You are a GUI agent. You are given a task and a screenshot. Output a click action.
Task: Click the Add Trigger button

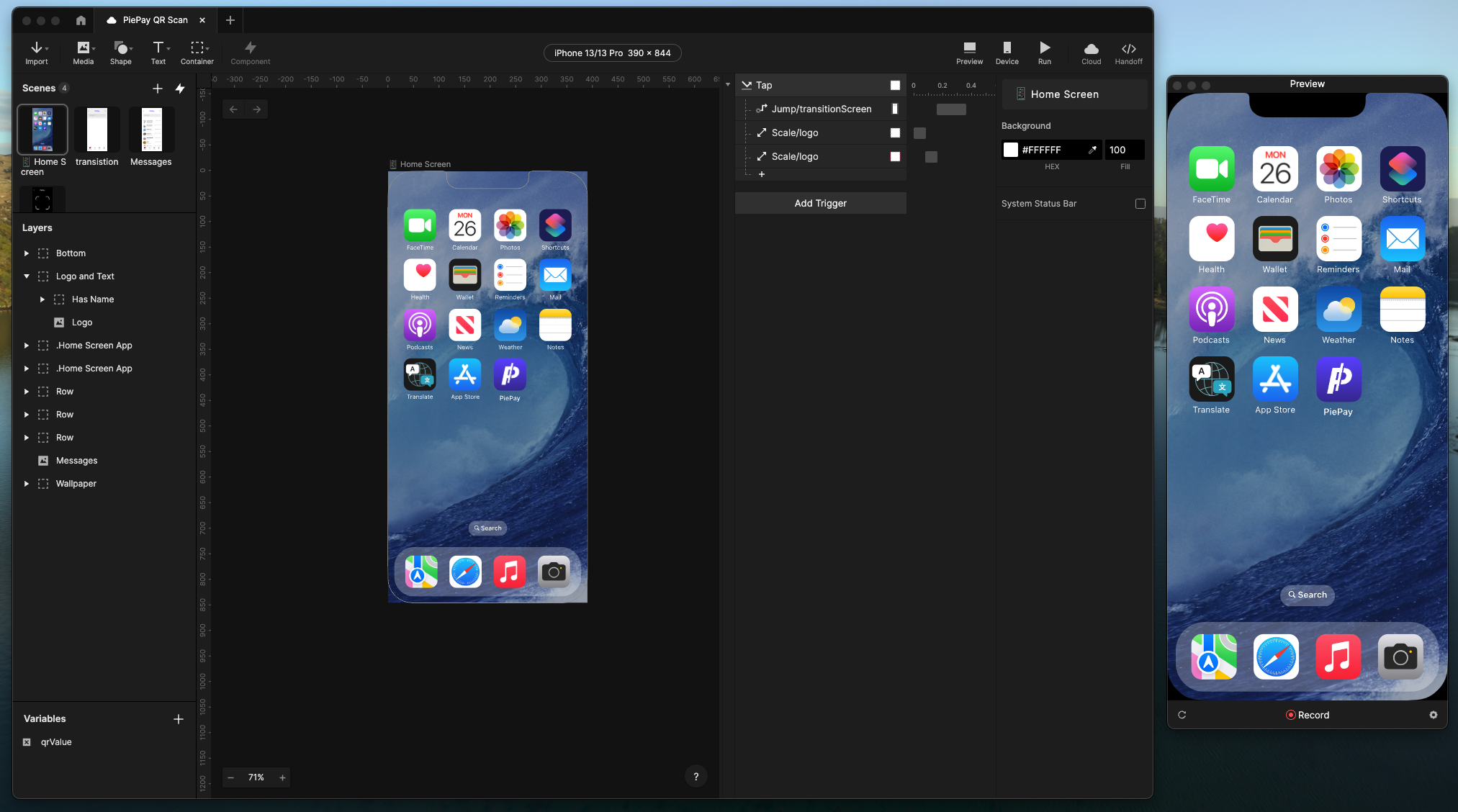pos(820,202)
